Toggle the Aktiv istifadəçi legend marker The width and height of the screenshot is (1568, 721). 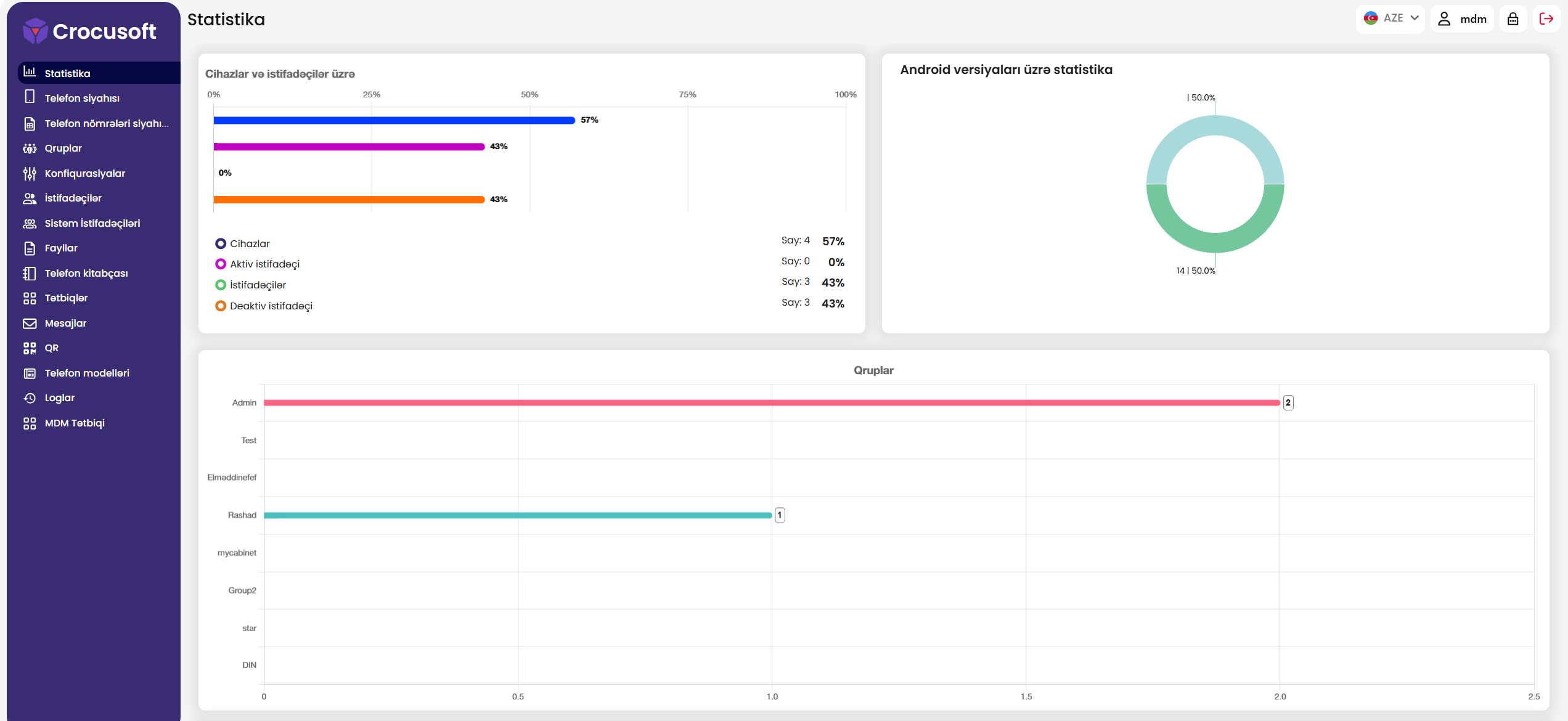pyautogui.click(x=221, y=264)
